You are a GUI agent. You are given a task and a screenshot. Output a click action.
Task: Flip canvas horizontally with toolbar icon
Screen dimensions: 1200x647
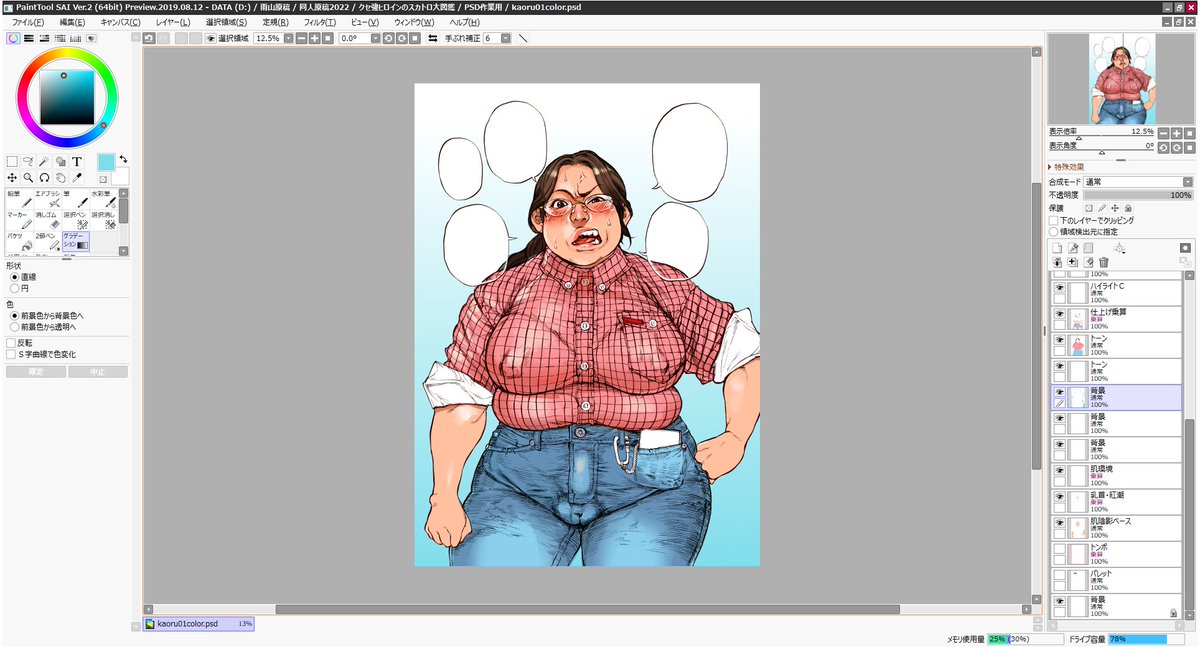click(x=433, y=38)
